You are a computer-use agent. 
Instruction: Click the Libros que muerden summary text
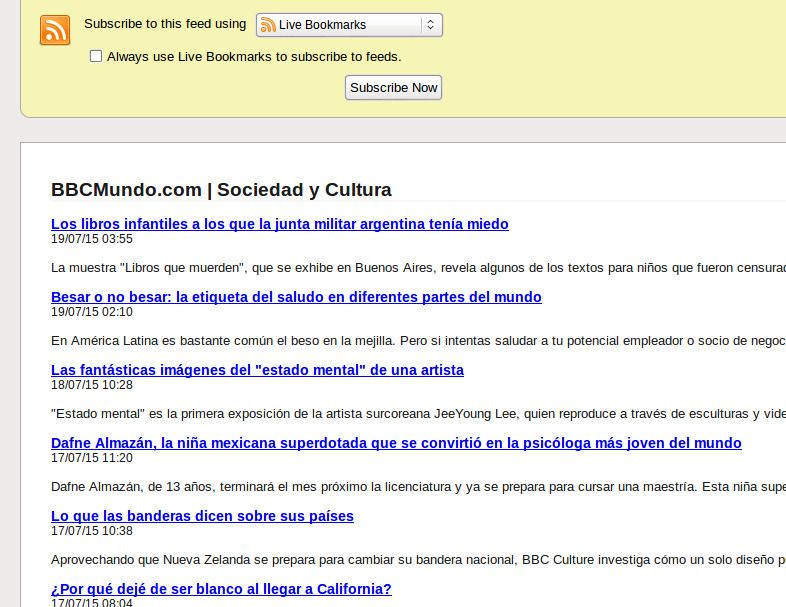(x=418, y=268)
